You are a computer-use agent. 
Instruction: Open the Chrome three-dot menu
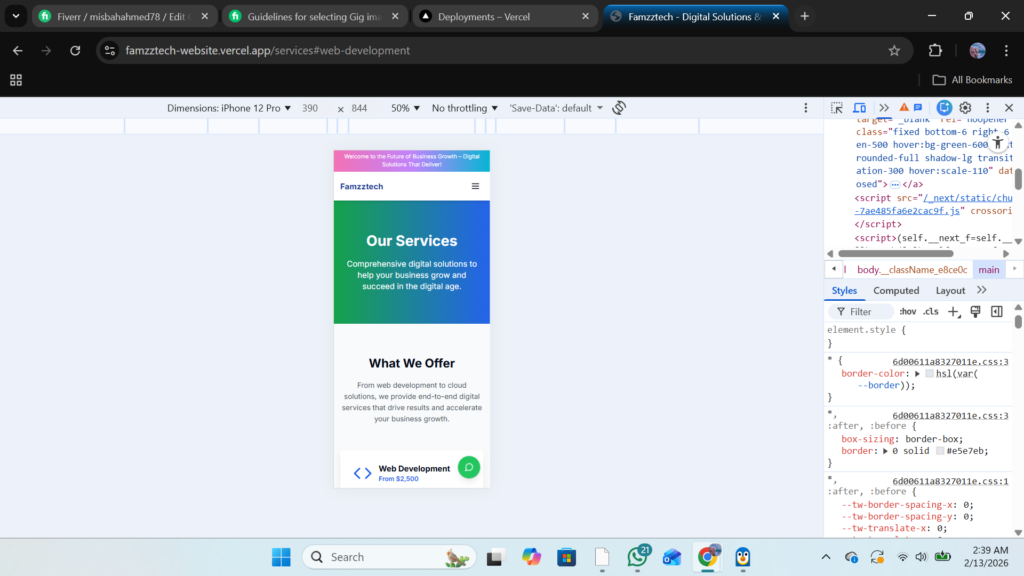[x=1006, y=50]
